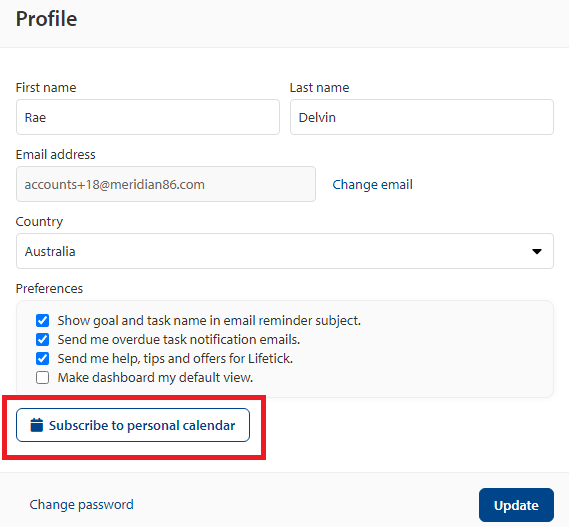Click the Preferences section label

tap(49, 289)
